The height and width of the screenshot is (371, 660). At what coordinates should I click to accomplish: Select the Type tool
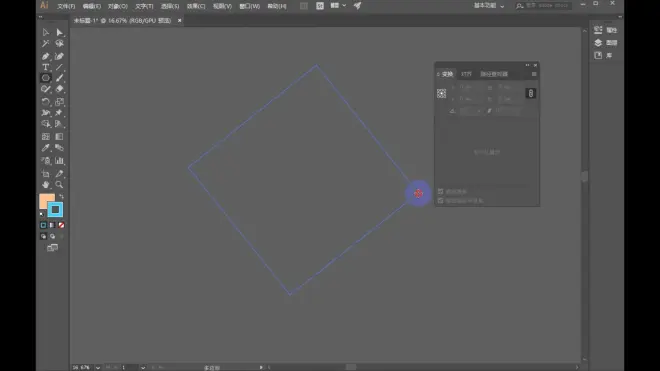[x=45, y=67]
